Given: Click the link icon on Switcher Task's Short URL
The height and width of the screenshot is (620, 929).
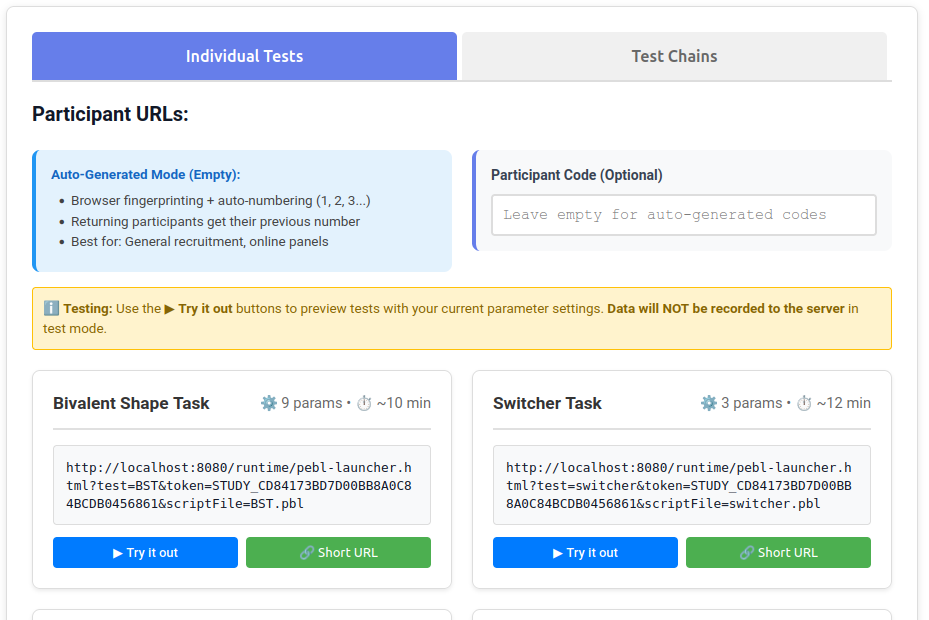Looking at the screenshot, I should tap(746, 552).
